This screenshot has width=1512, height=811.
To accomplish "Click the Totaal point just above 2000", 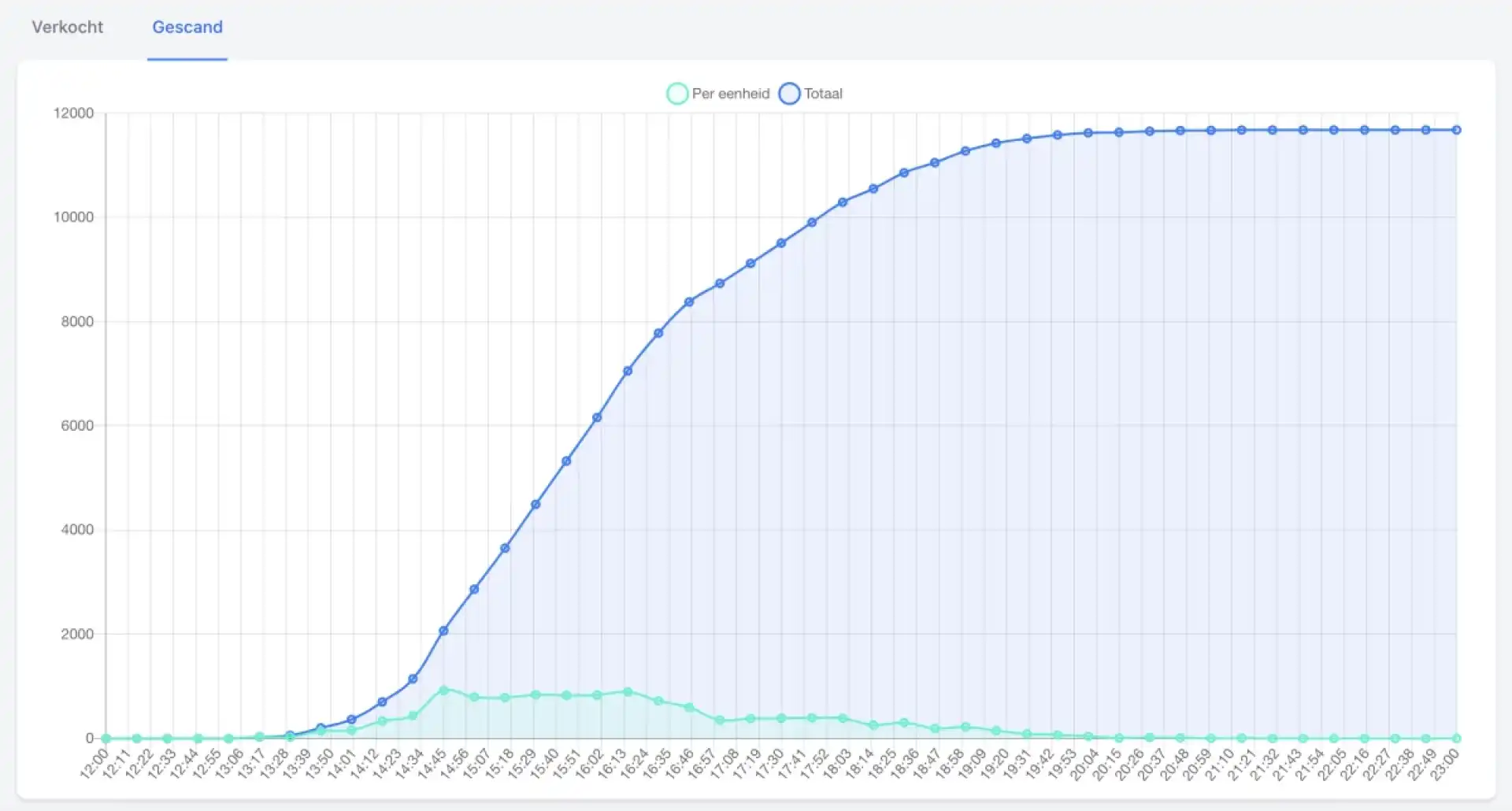I will [443, 631].
